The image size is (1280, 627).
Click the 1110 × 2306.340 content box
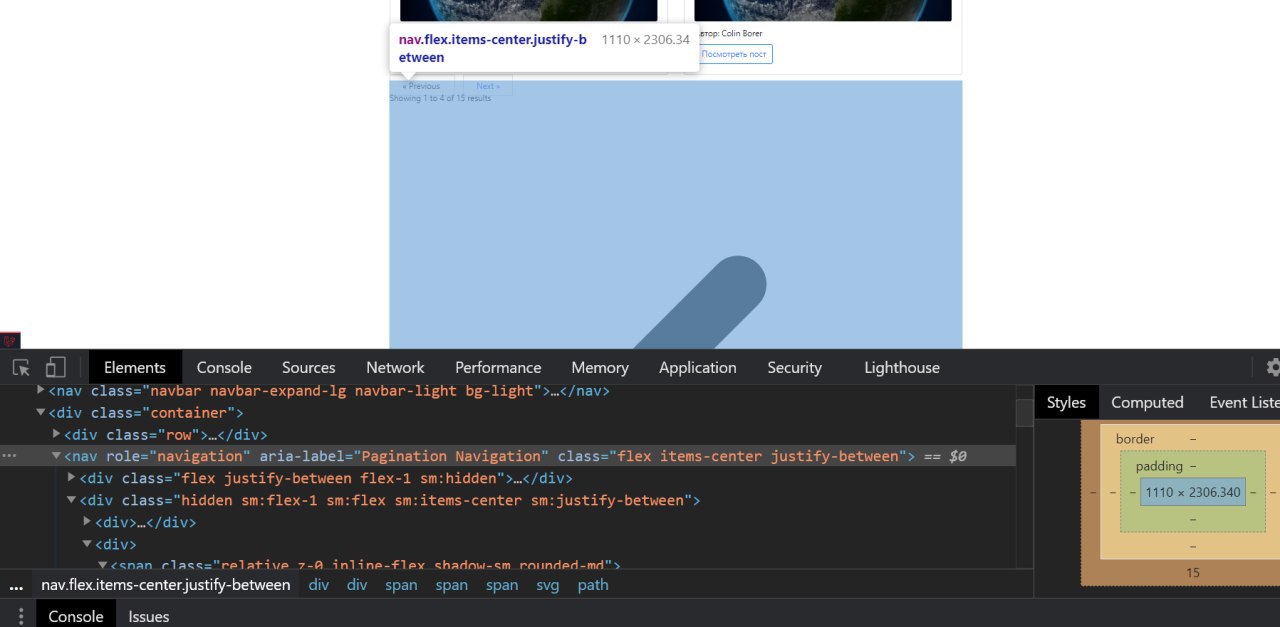click(x=1192, y=492)
